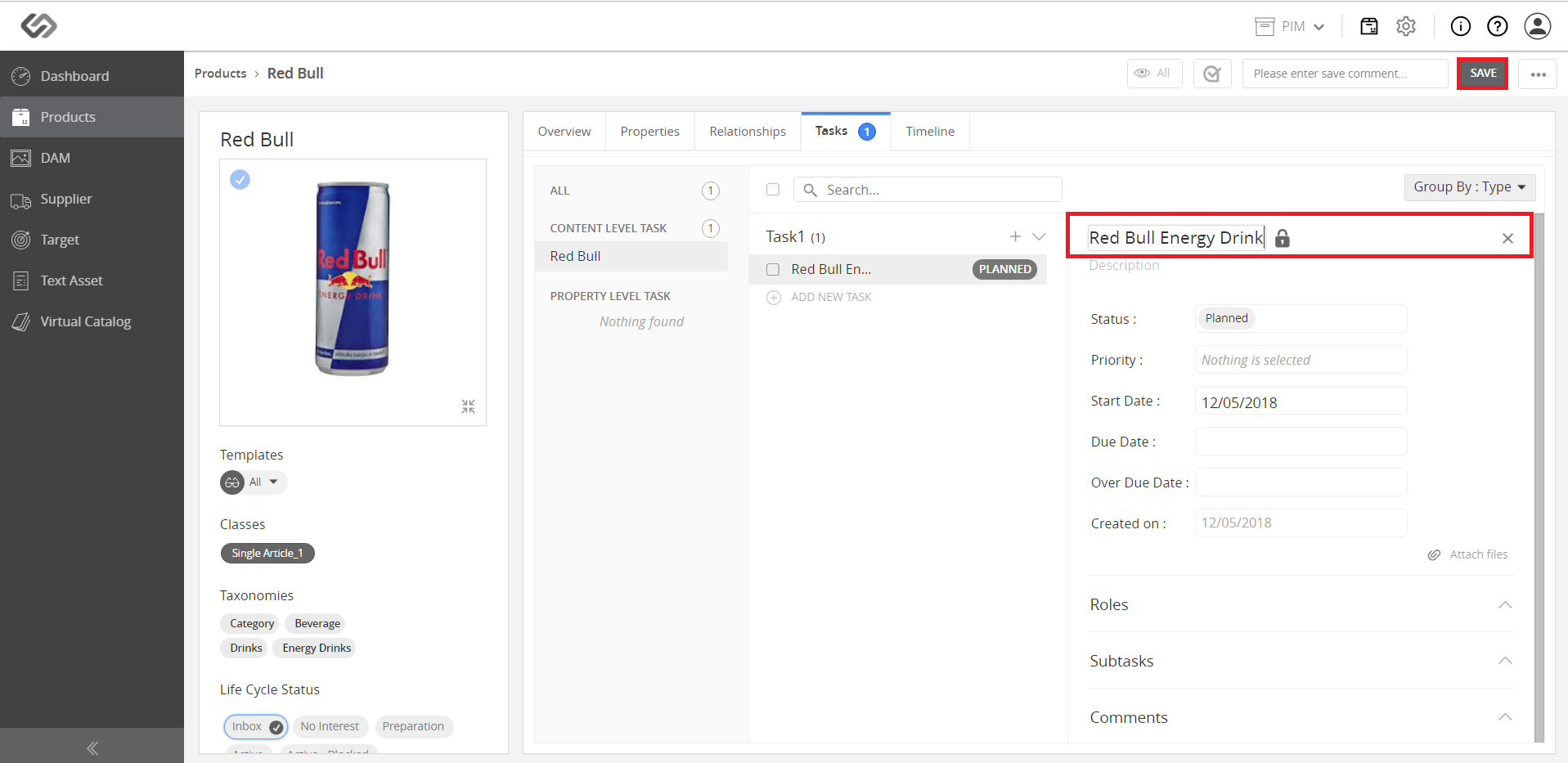Image resolution: width=1568 pixels, height=763 pixels.
Task: Open Text Asset in the sidebar
Action: coord(92,281)
